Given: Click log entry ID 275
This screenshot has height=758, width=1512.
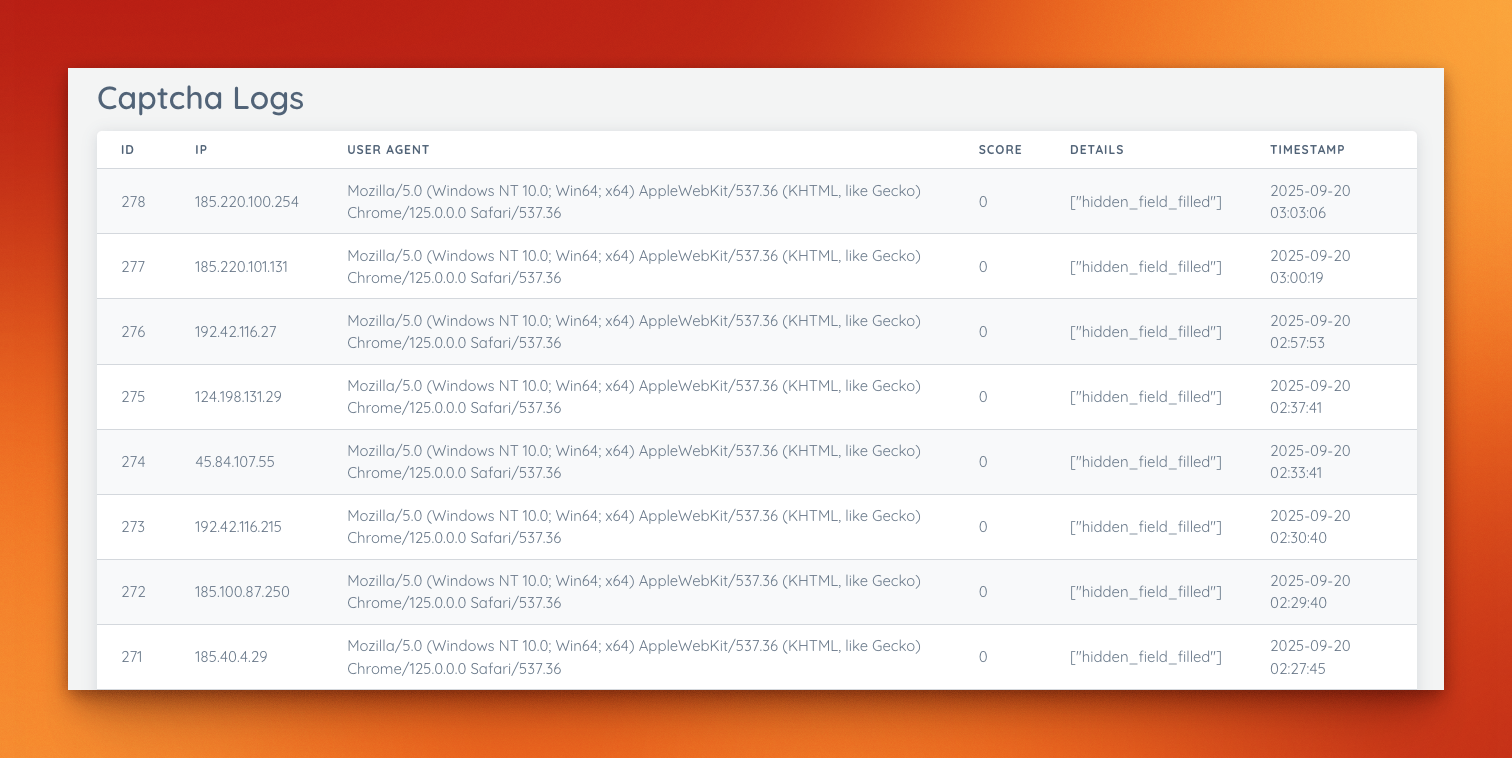Looking at the screenshot, I should (133, 397).
